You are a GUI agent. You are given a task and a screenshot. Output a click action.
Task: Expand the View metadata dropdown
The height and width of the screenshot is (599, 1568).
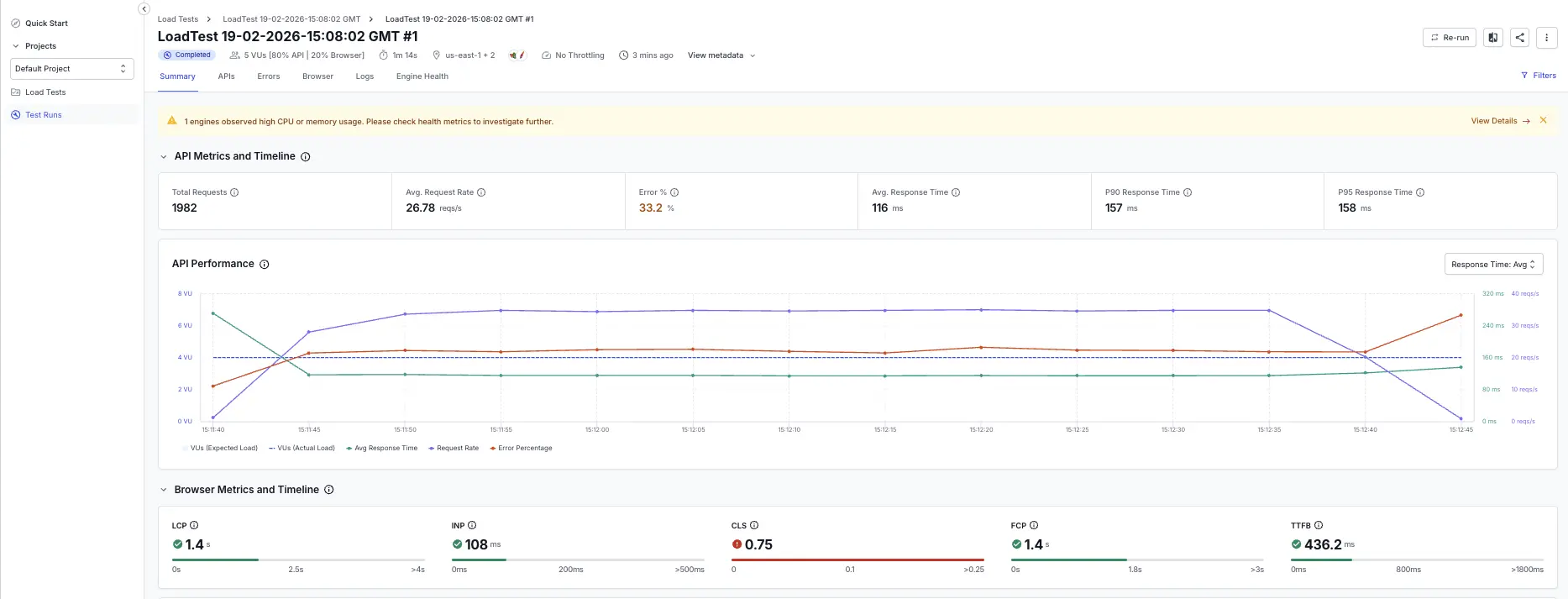721,55
